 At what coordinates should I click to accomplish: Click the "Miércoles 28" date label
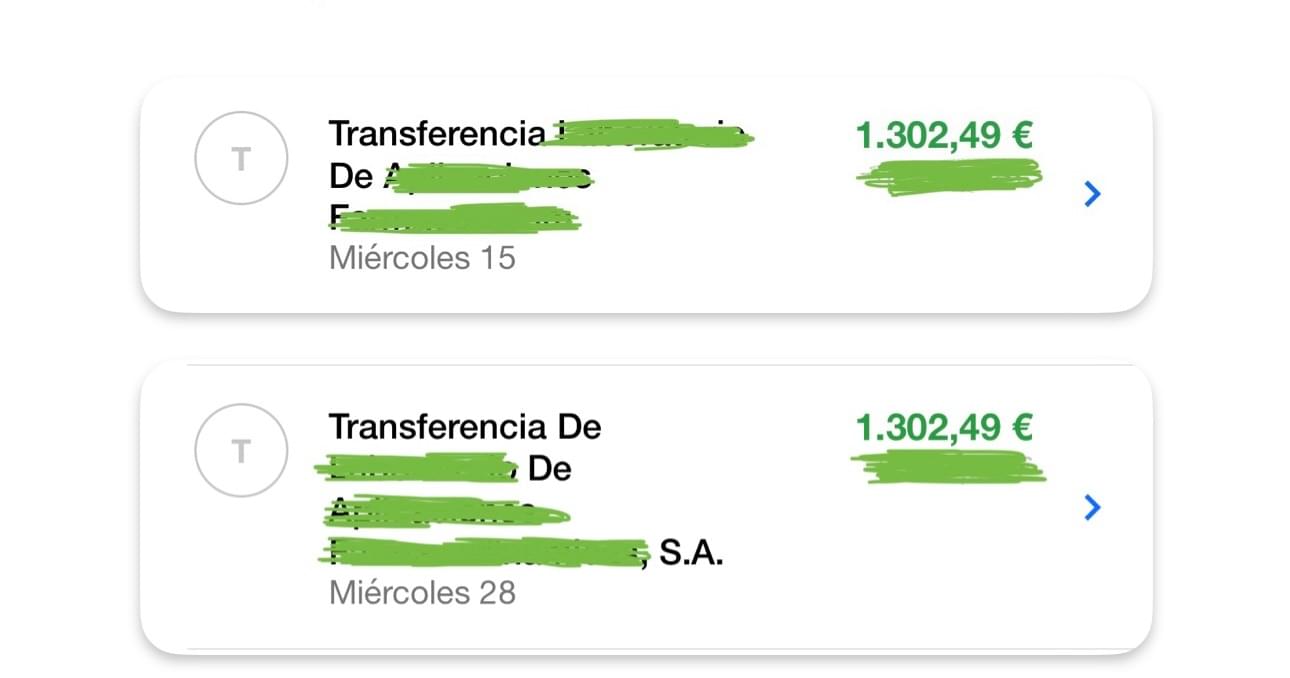[422, 592]
